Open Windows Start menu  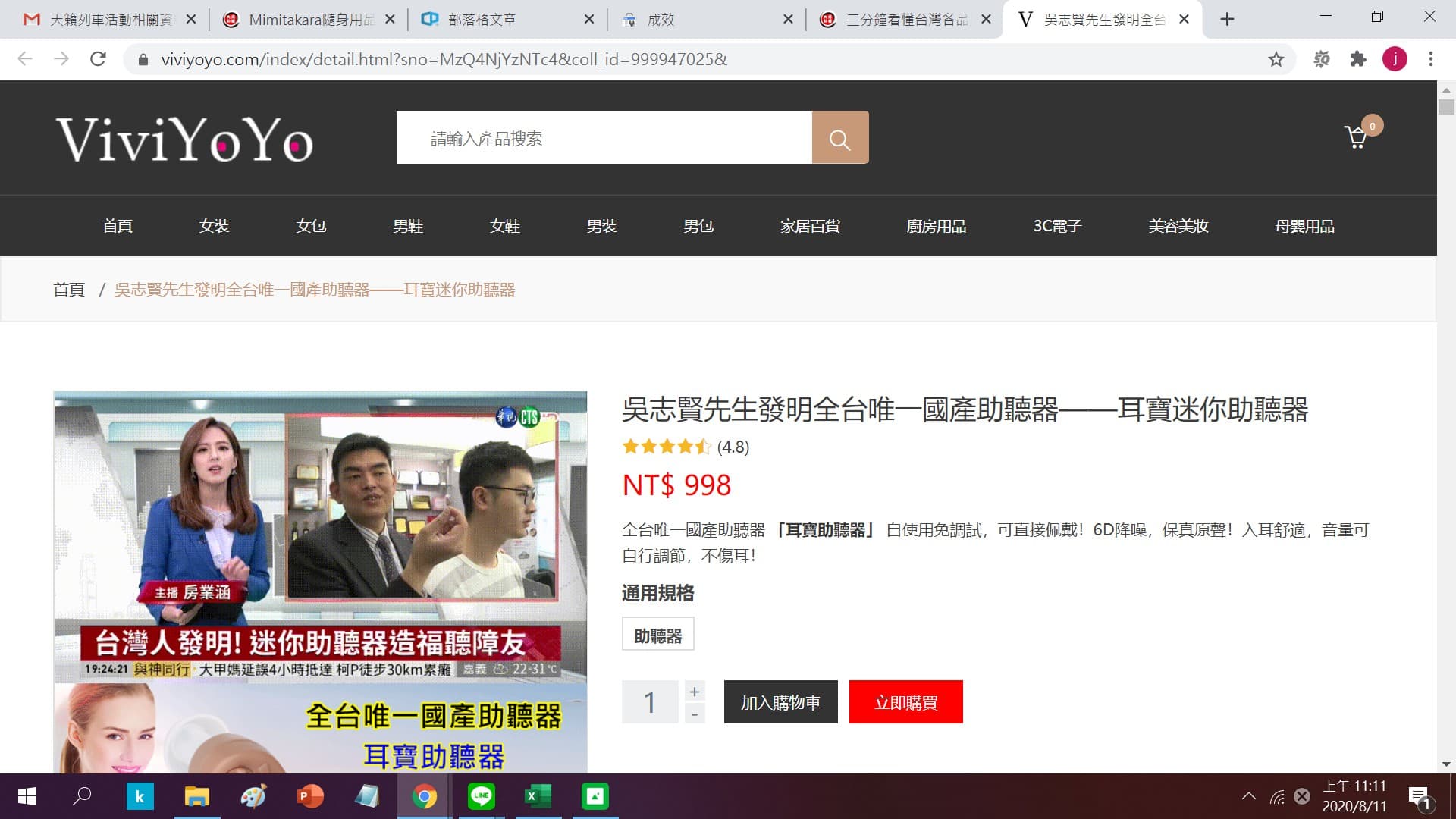27,796
